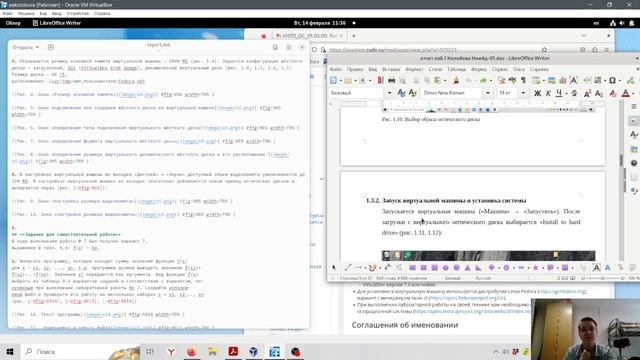Click Insert Image icon in Writer toolbar
640x360 pixels.
click(x=551, y=80)
